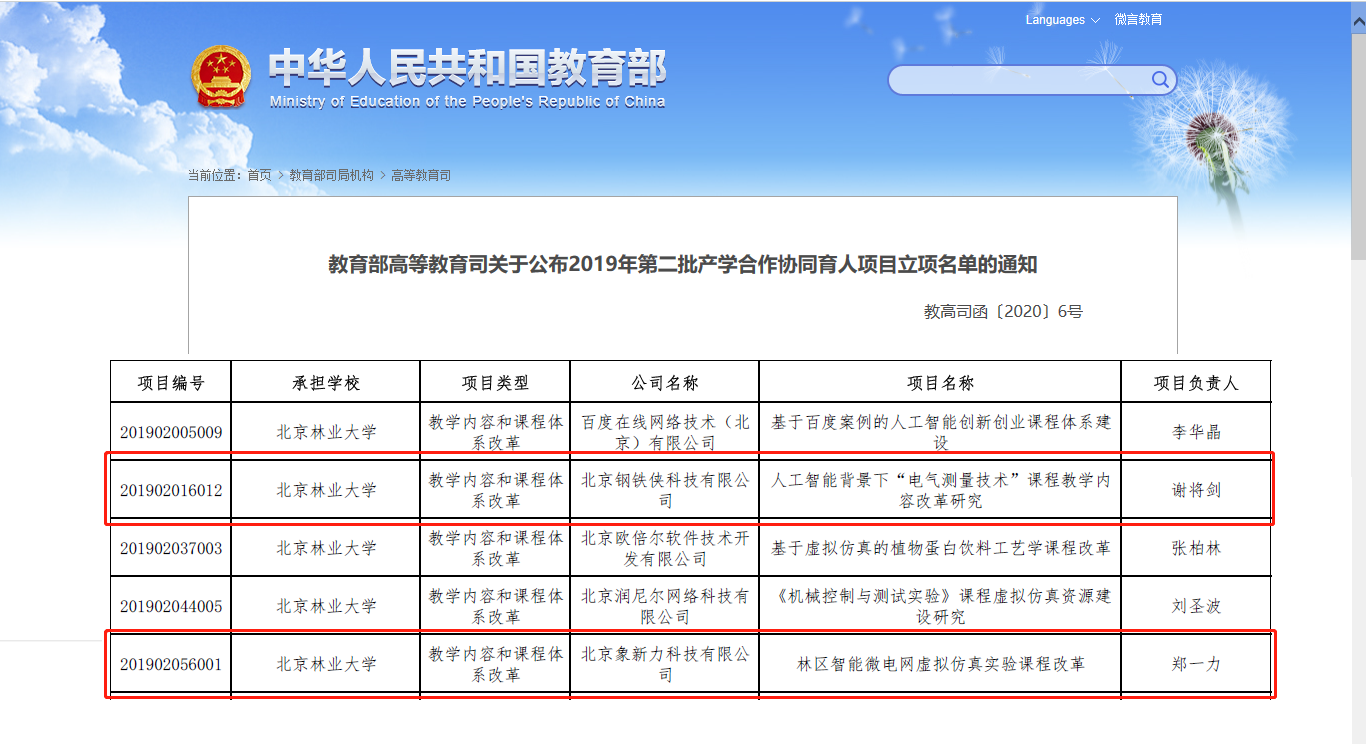Click the 项目编号 column header
1366x744 pixels.
tap(171, 383)
